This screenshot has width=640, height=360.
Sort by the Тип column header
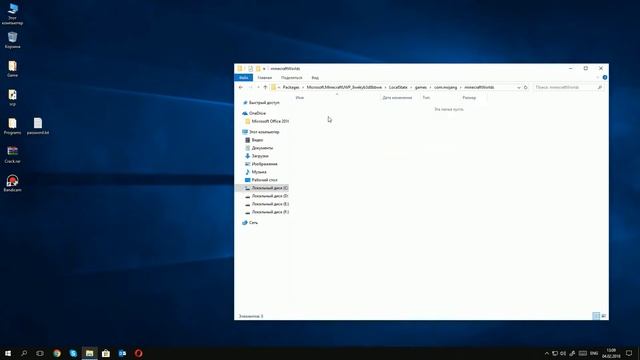click(x=426, y=98)
